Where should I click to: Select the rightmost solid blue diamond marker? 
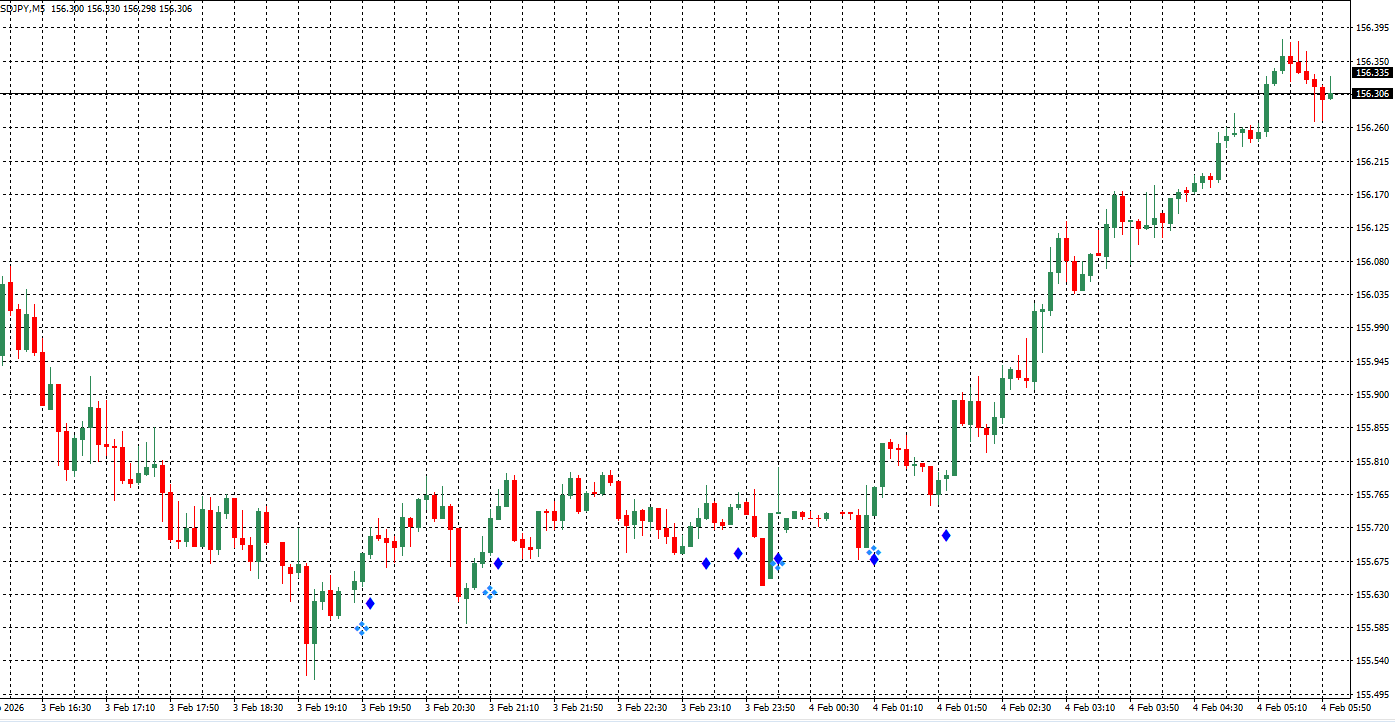pos(945,536)
